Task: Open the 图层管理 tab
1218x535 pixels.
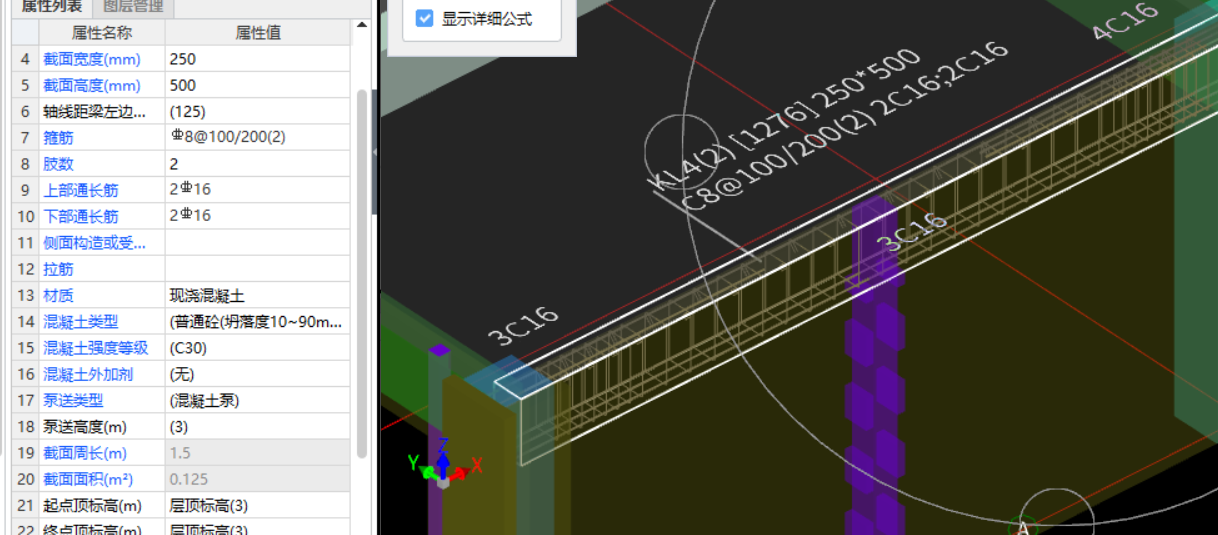Action: (133, 7)
